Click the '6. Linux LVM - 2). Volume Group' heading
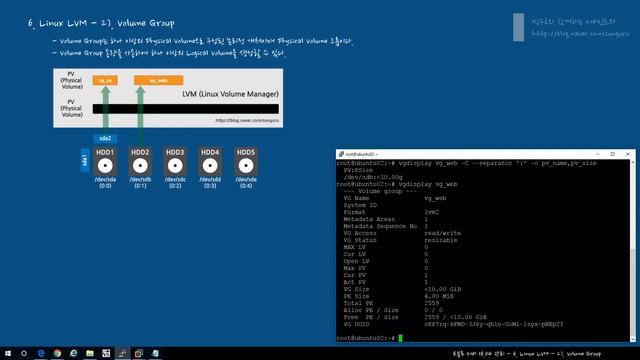 coord(101,23)
